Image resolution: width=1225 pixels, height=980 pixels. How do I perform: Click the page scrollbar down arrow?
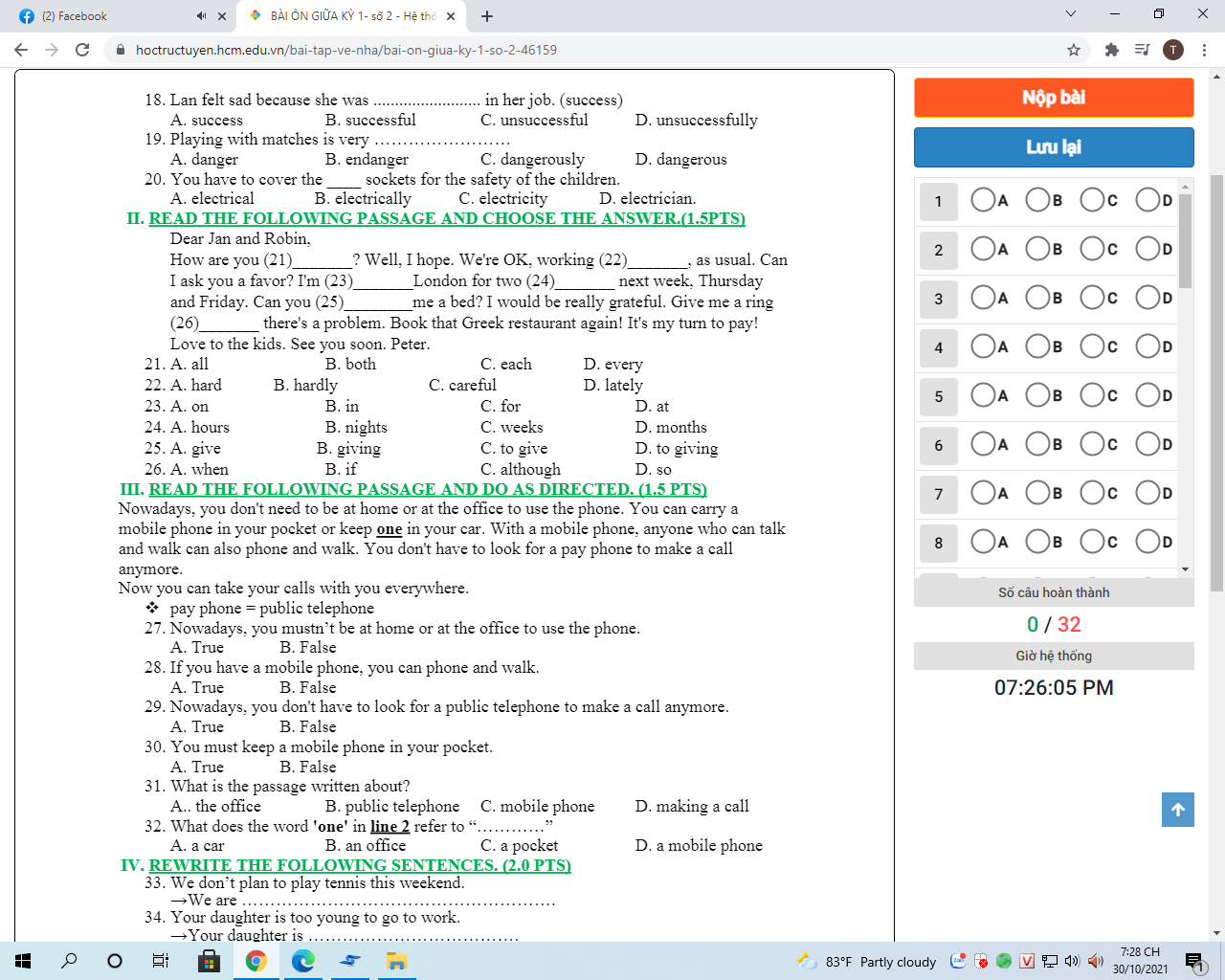pos(1216,933)
